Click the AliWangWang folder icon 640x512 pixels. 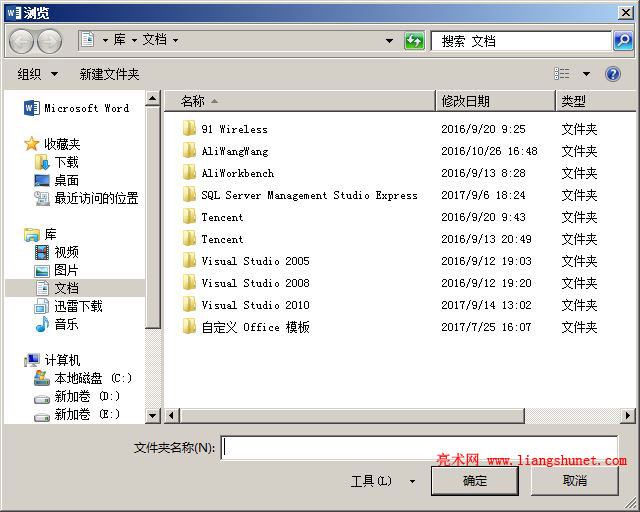189,151
